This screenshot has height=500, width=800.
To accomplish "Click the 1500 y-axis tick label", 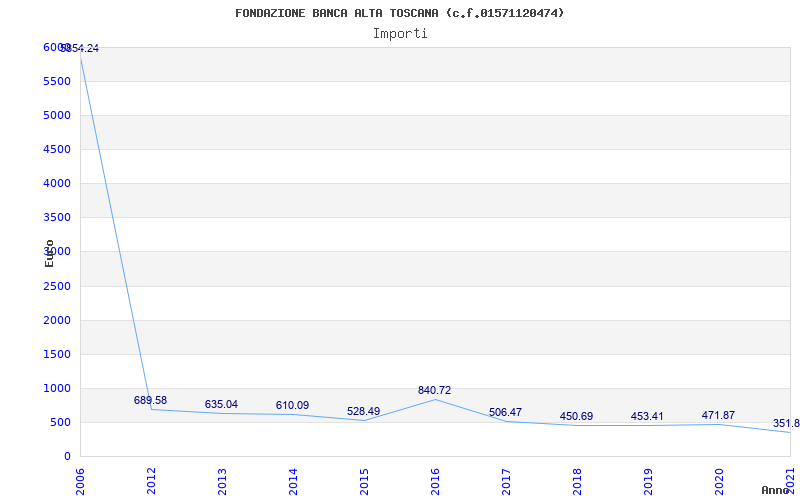I will click(x=57, y=355).
